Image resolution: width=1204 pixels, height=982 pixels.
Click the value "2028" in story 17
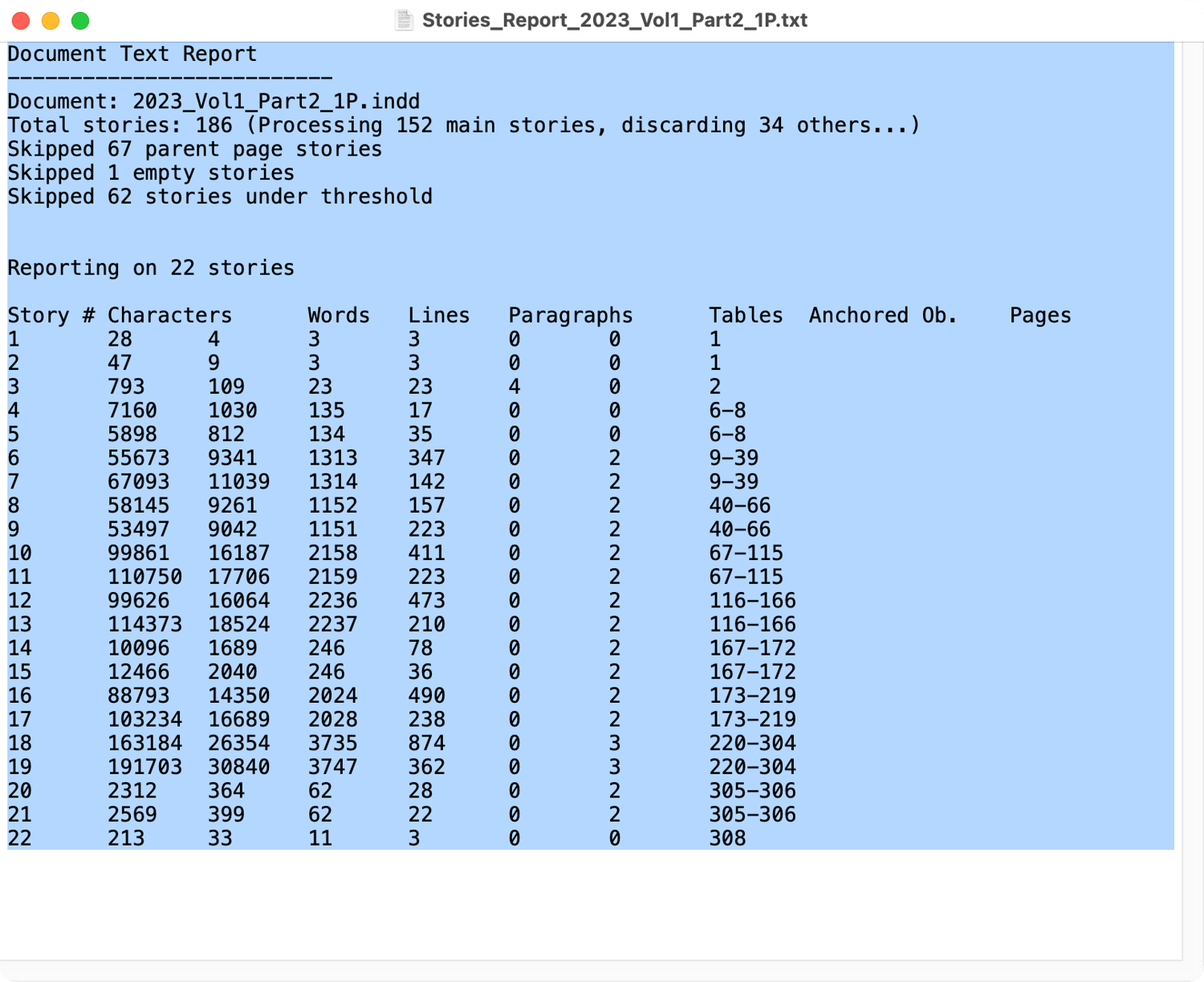tap(333, 720)
